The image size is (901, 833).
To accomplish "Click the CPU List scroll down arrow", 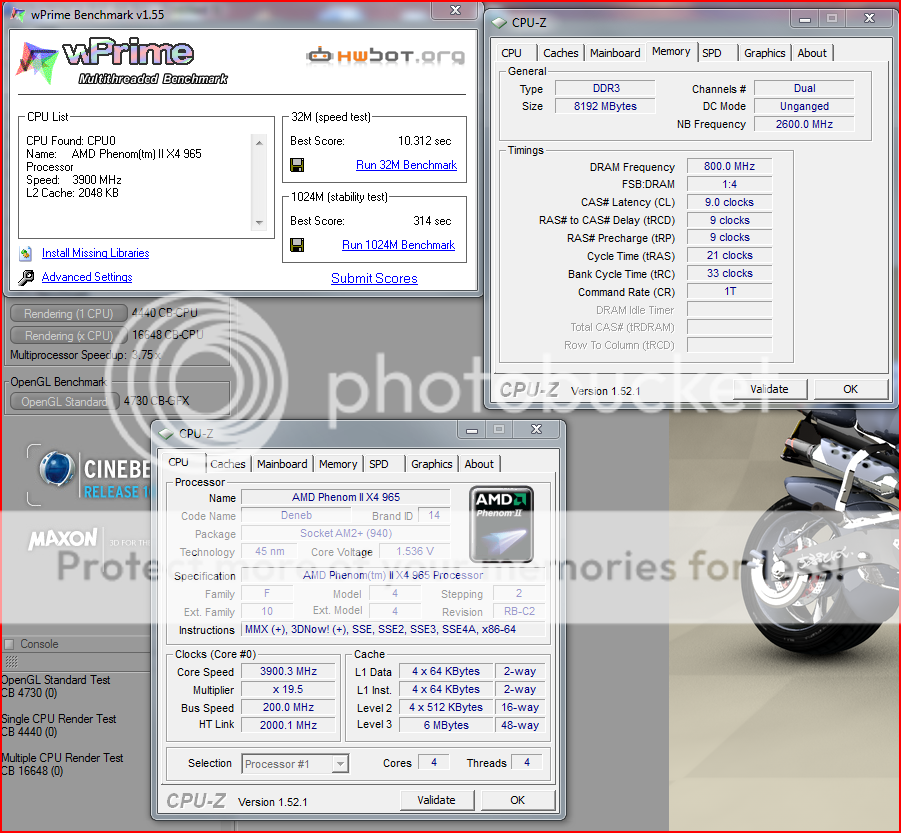I will tap(259, 223).
